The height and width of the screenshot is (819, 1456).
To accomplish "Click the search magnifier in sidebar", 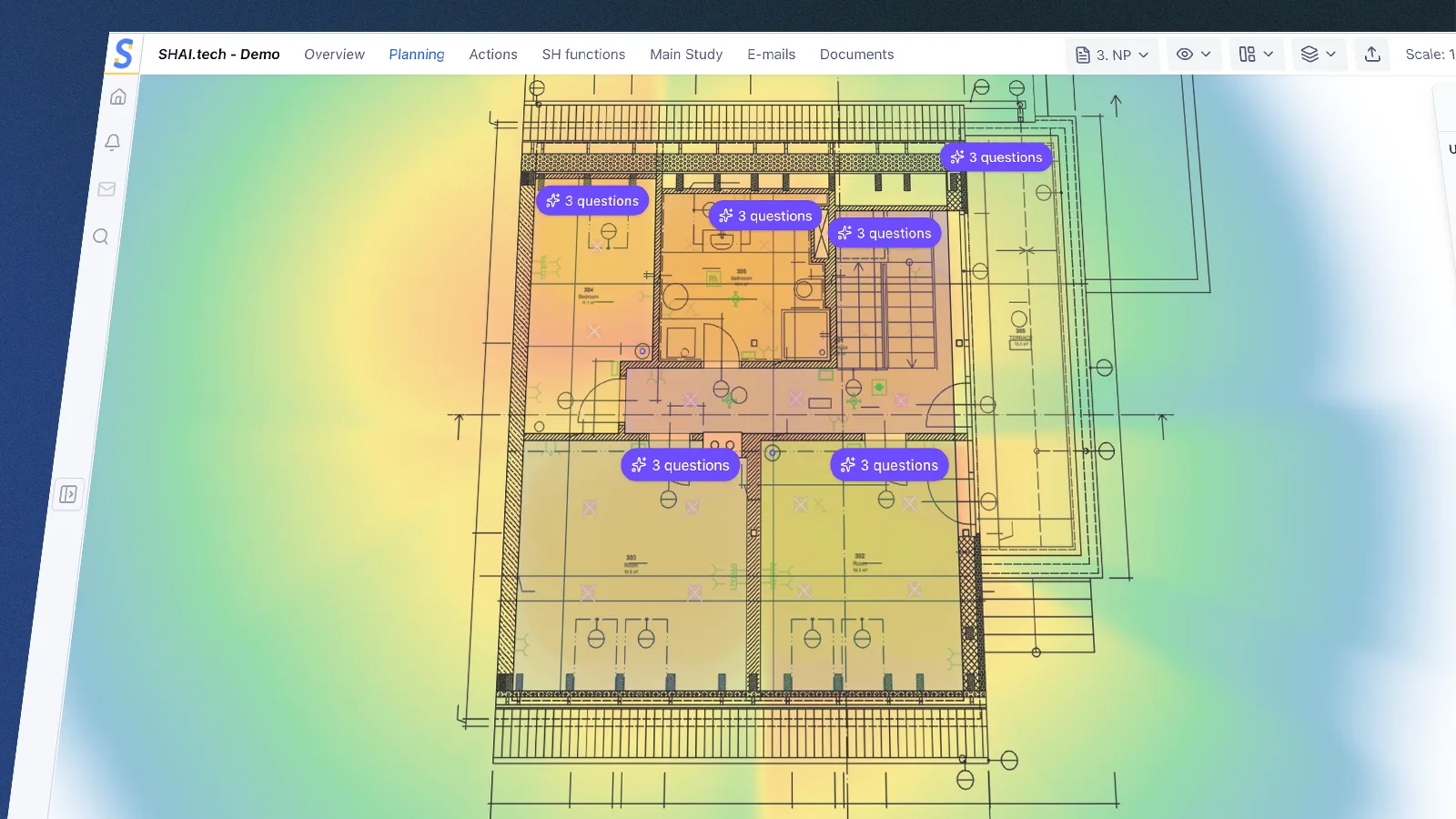I will [x=101, y=237].
